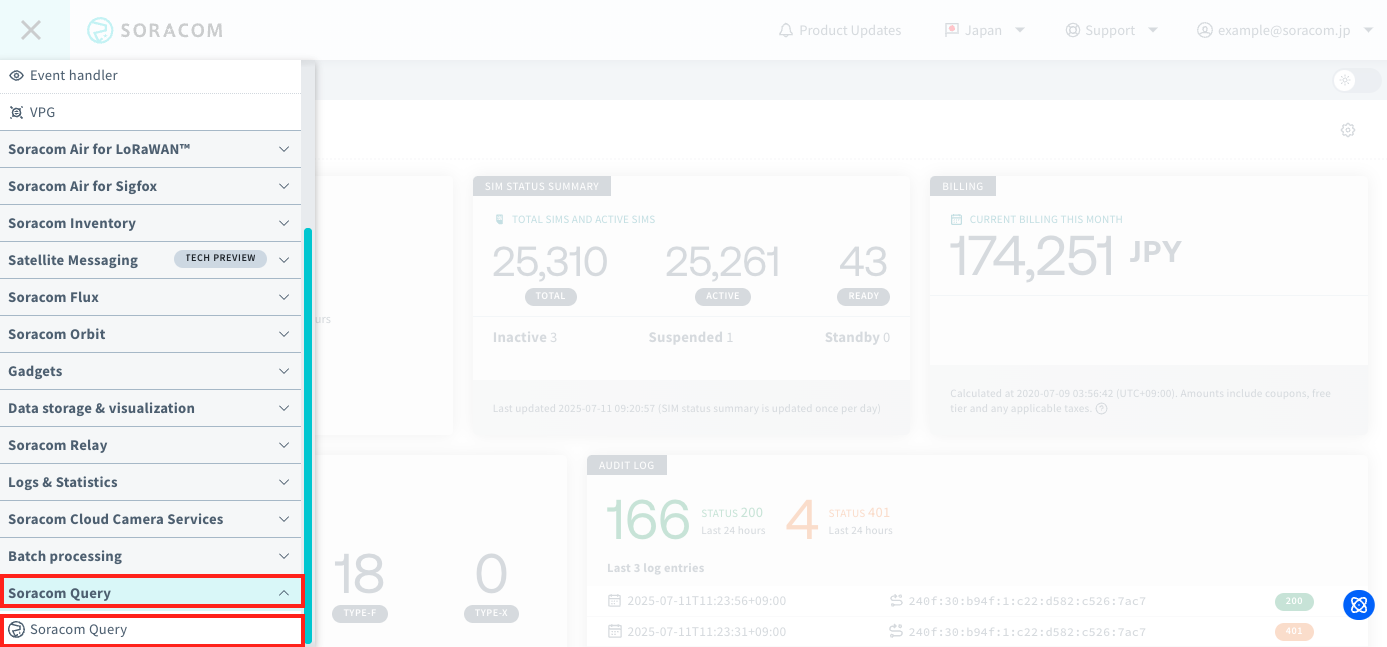This screenshot has width=1387, height=647.
Task: Open the Support dropdown menu
Action: pos(1111,30)
